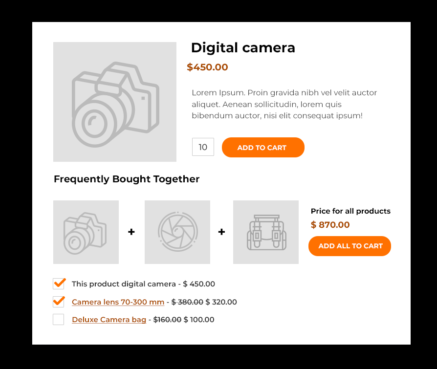Image resolution: width=437 pixels, height=369 pixels.
Task: Open the camera lens aperture thumbnail
Action: [177, 232]
